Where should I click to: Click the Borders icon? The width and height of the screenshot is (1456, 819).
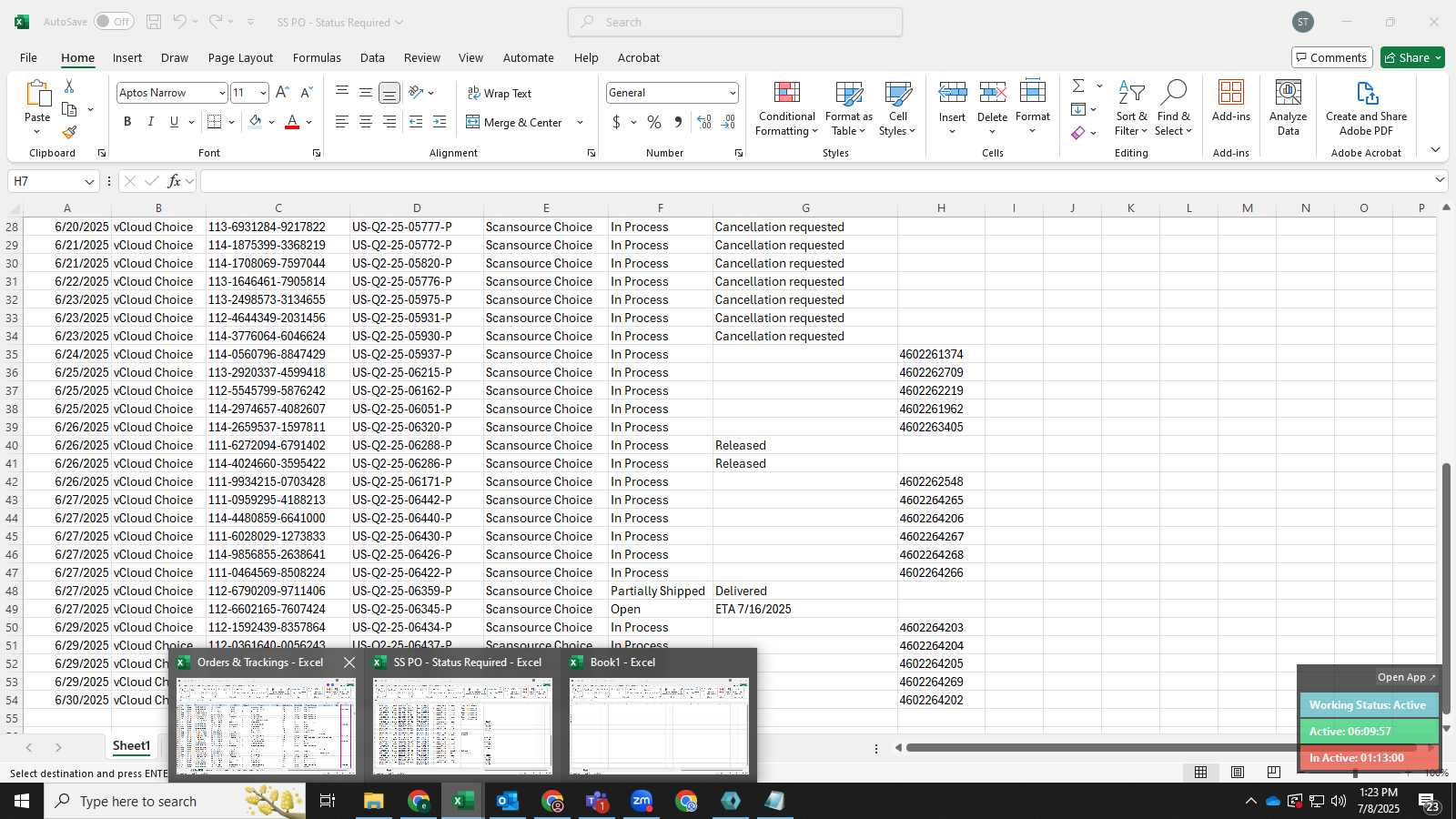(215, 122)
